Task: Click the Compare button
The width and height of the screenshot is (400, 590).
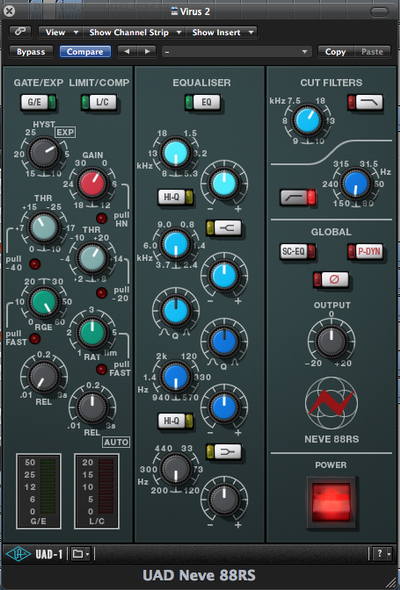Action: point(85,52)
